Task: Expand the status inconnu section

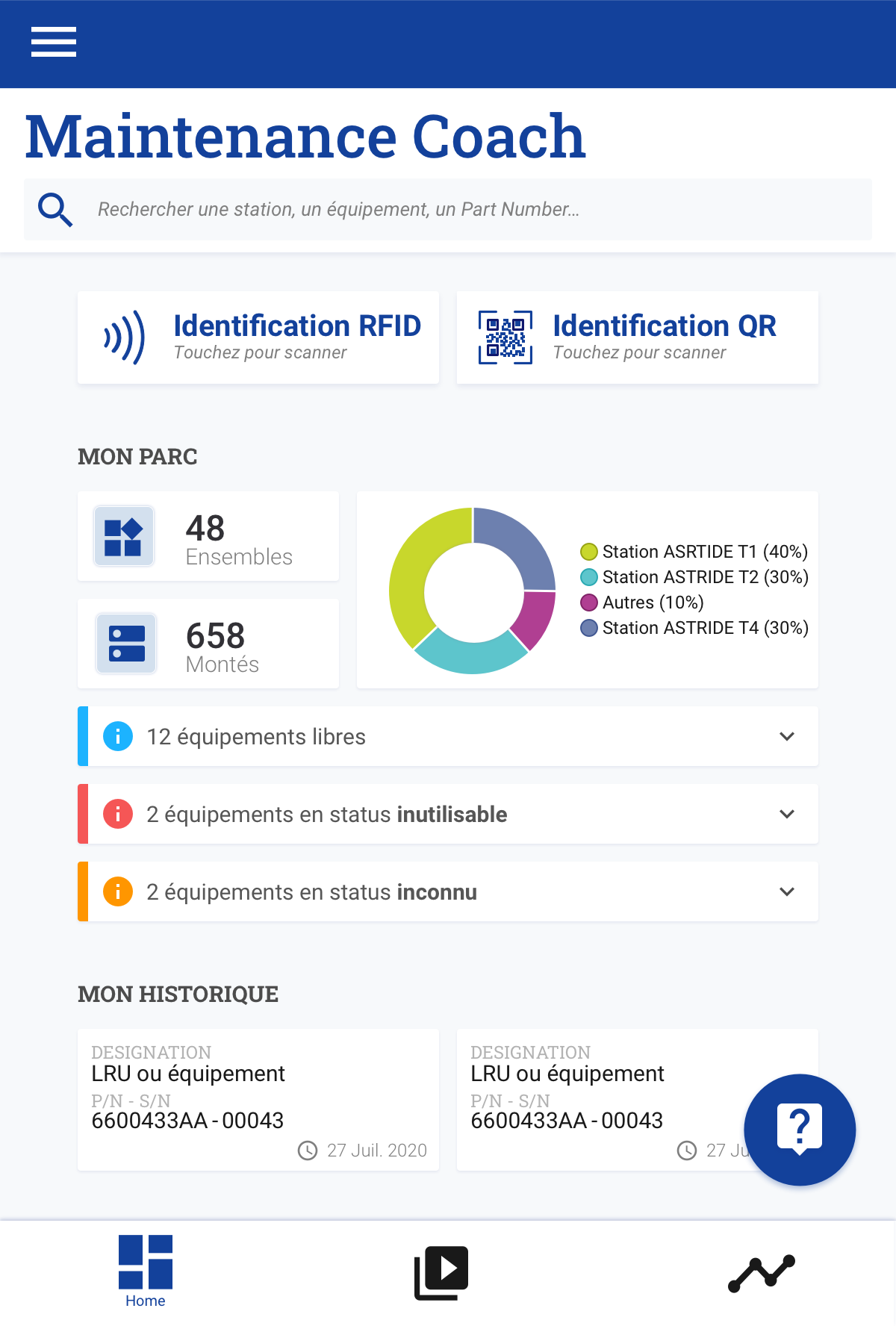Action: [x=786, y=891]
